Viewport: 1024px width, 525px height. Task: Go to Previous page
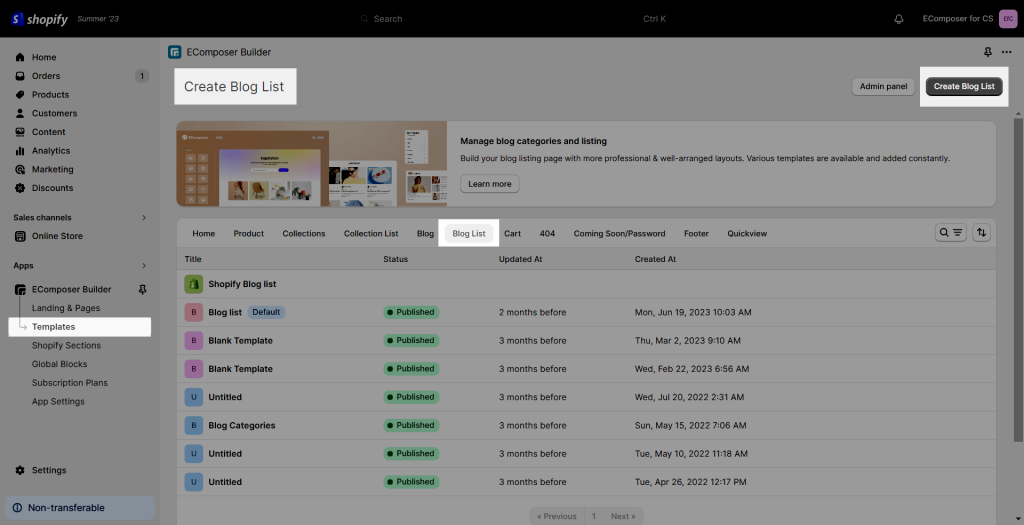(x=556, y=516)
